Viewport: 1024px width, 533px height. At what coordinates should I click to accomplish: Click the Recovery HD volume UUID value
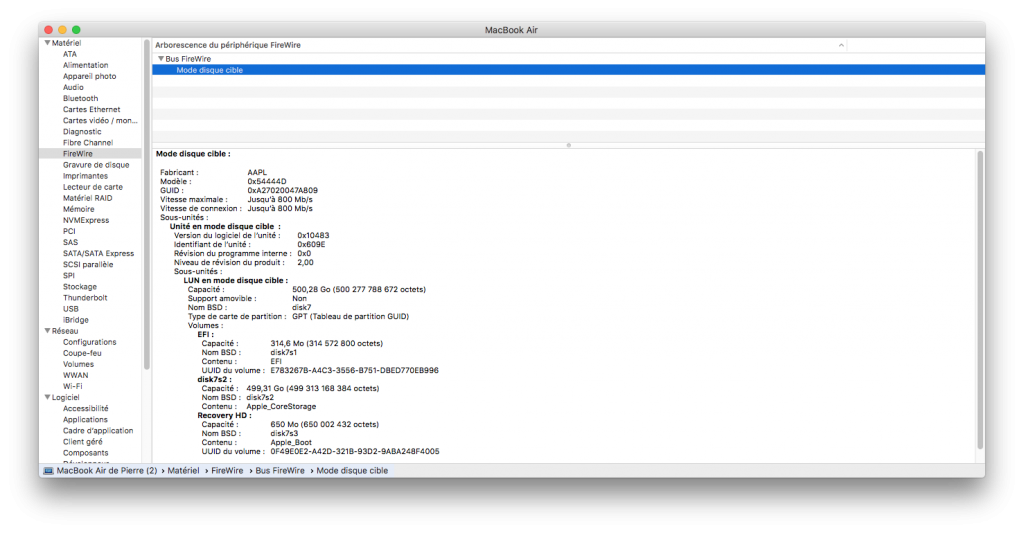tap(355, 452)
